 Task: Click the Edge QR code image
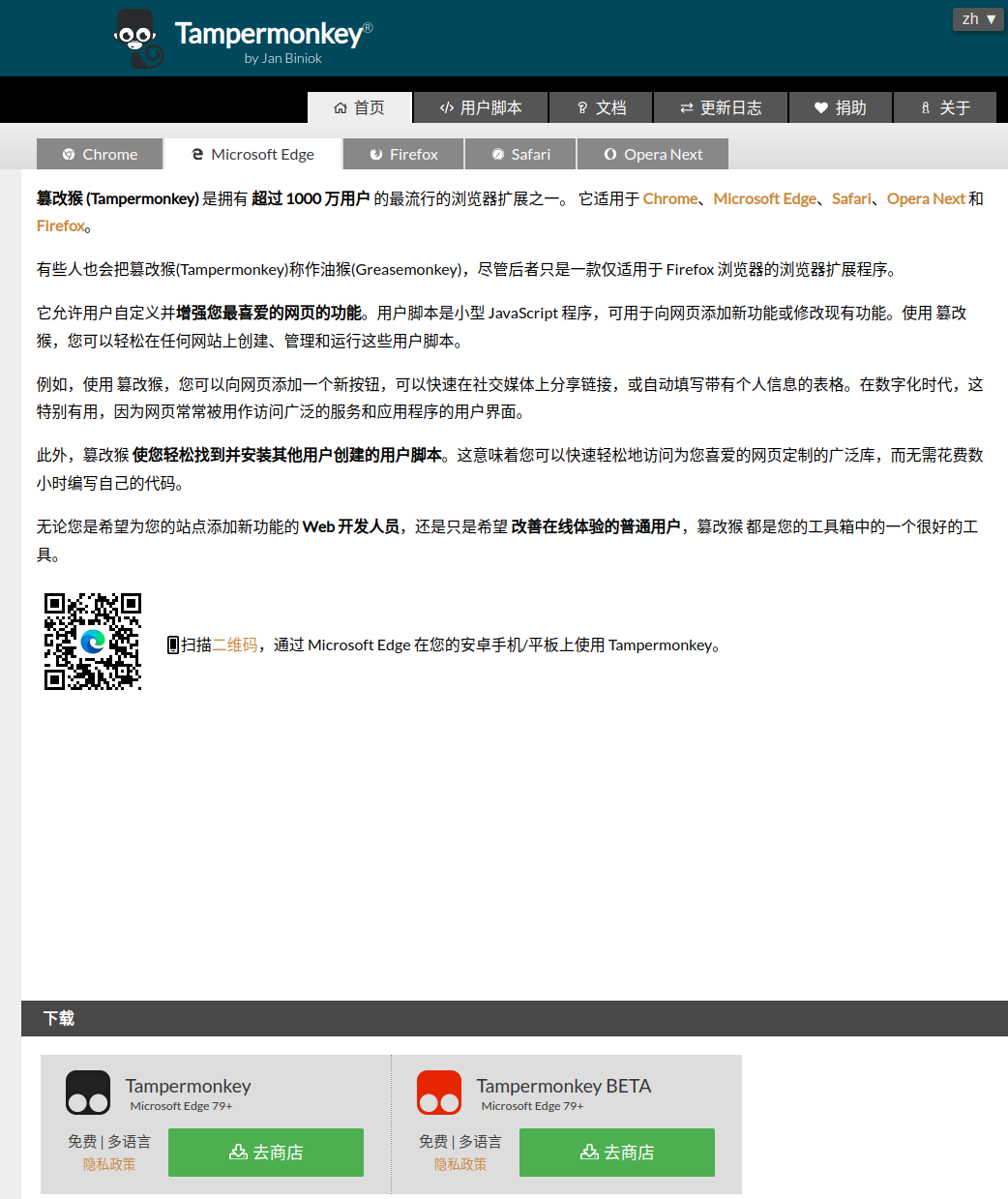point(93,642)
